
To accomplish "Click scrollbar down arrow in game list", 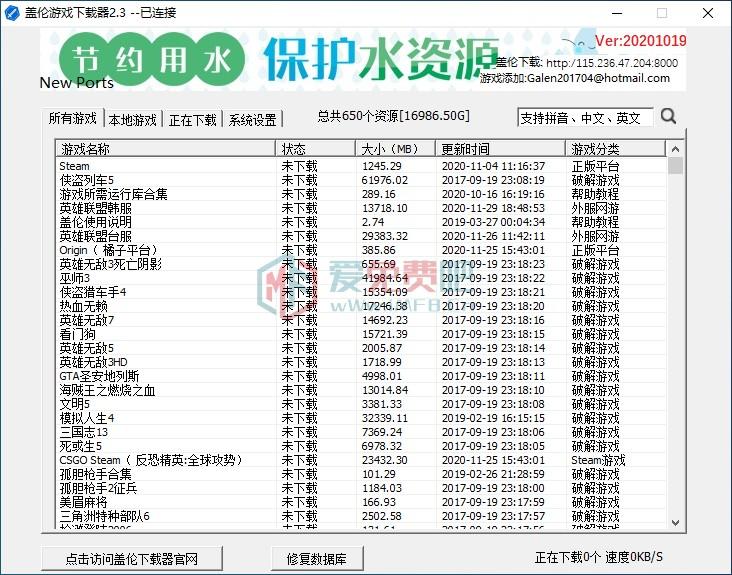I will coord(675,522).
